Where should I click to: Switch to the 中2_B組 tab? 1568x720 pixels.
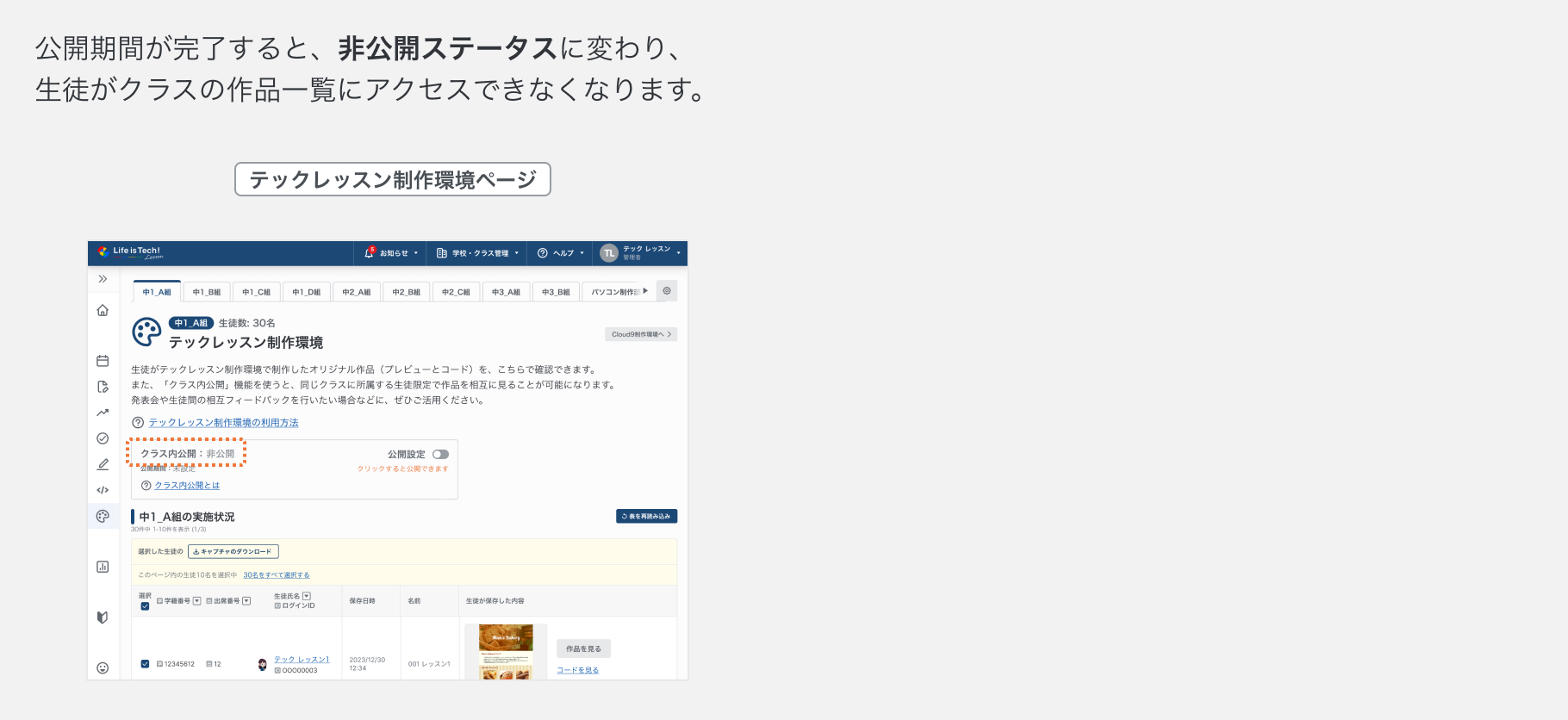pyautogui.click(x=407, y=292)
